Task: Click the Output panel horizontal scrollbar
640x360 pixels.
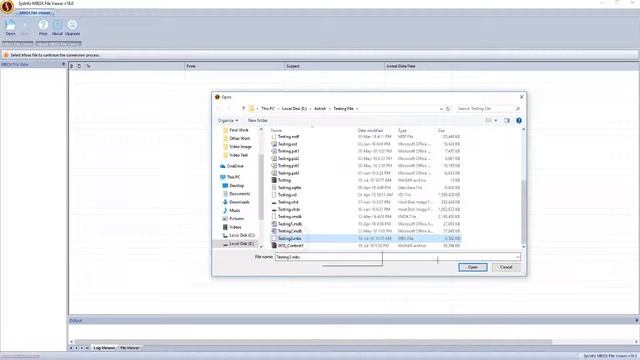Action: pos(313,342)
